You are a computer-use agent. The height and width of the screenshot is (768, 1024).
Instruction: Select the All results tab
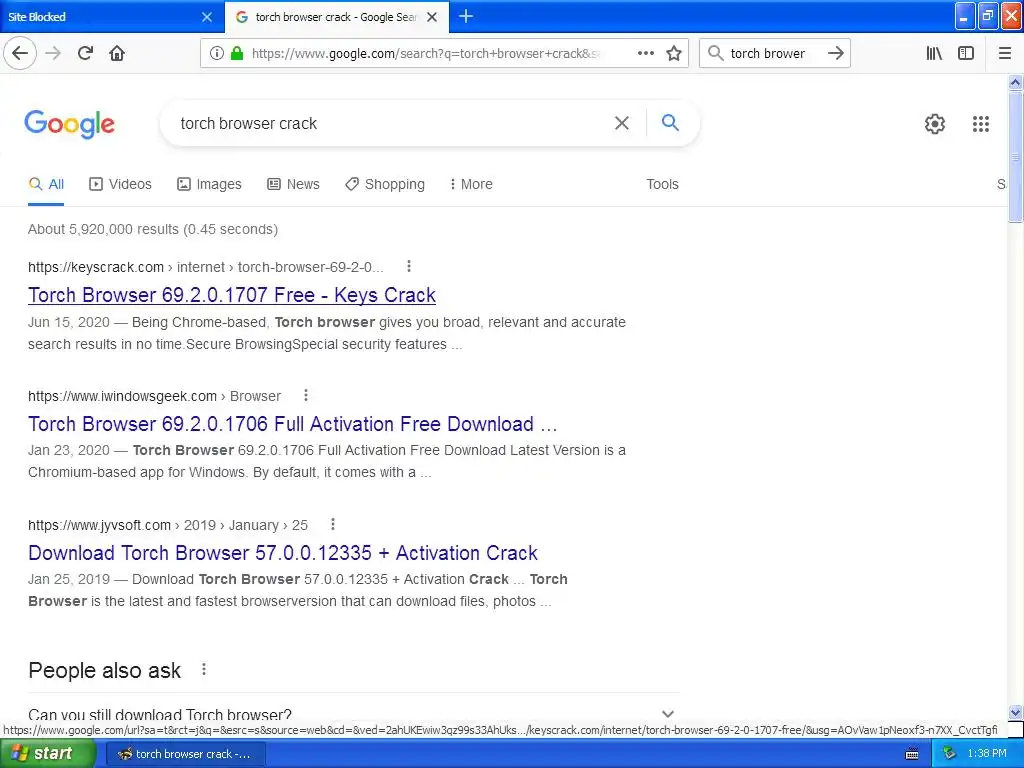click(x=46, y=184)
